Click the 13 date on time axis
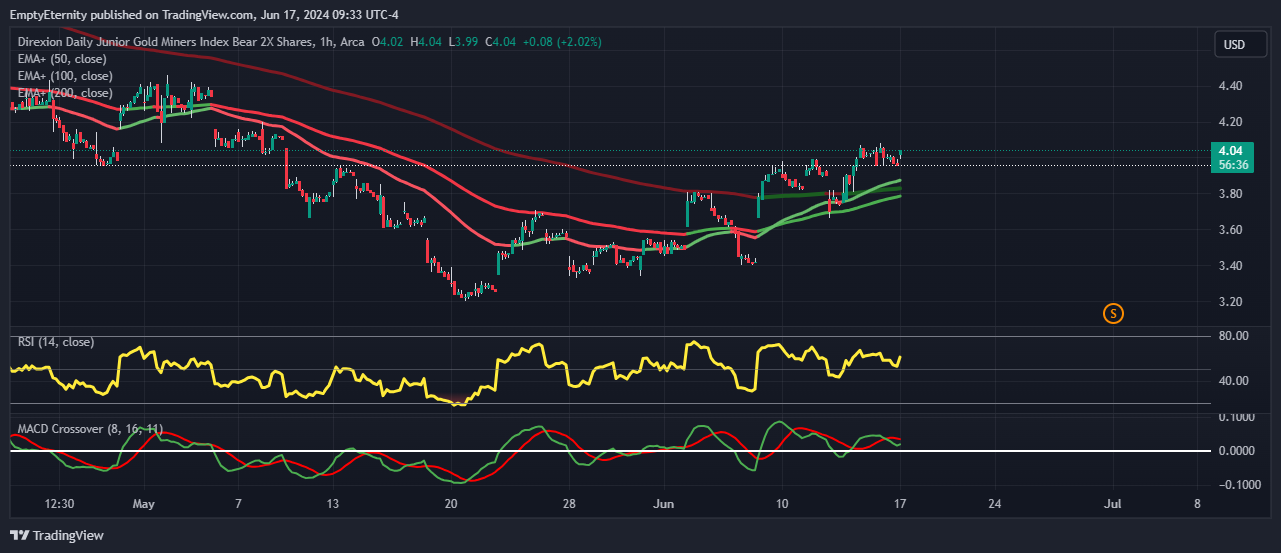This screenshot has width=1281, height=553. (x=333, y=503)
